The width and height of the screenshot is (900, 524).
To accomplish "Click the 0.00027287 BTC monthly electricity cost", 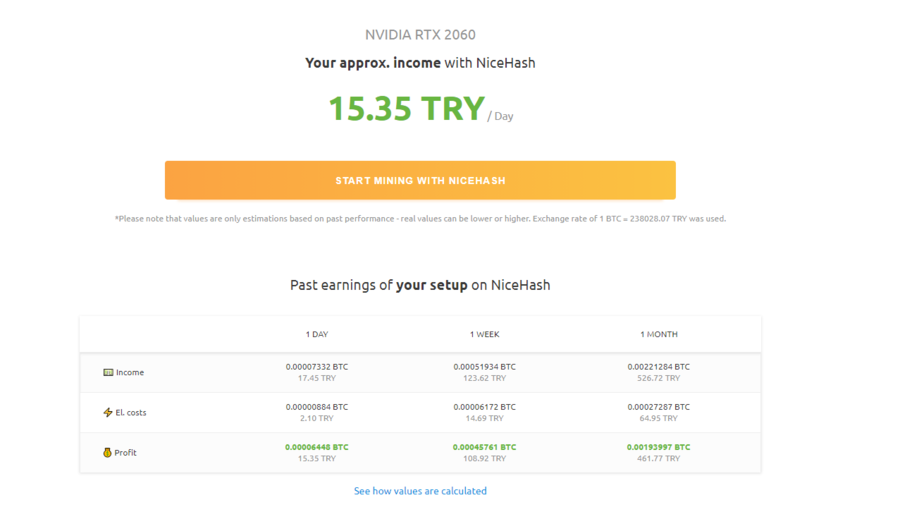I will [659, 407].
